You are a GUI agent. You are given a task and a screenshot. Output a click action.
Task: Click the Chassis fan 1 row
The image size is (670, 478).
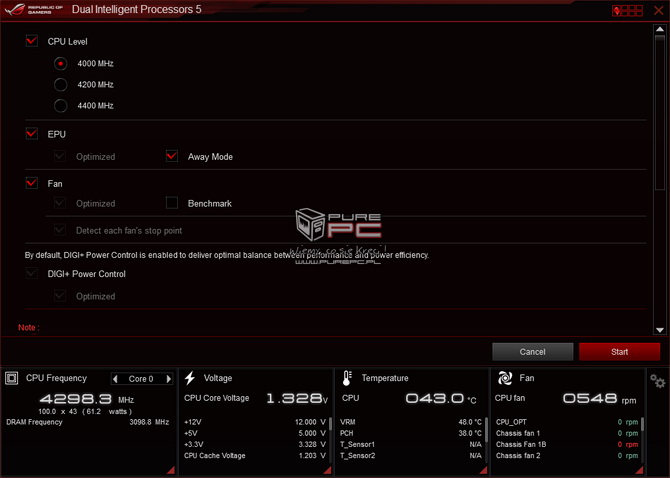[567, 433]
